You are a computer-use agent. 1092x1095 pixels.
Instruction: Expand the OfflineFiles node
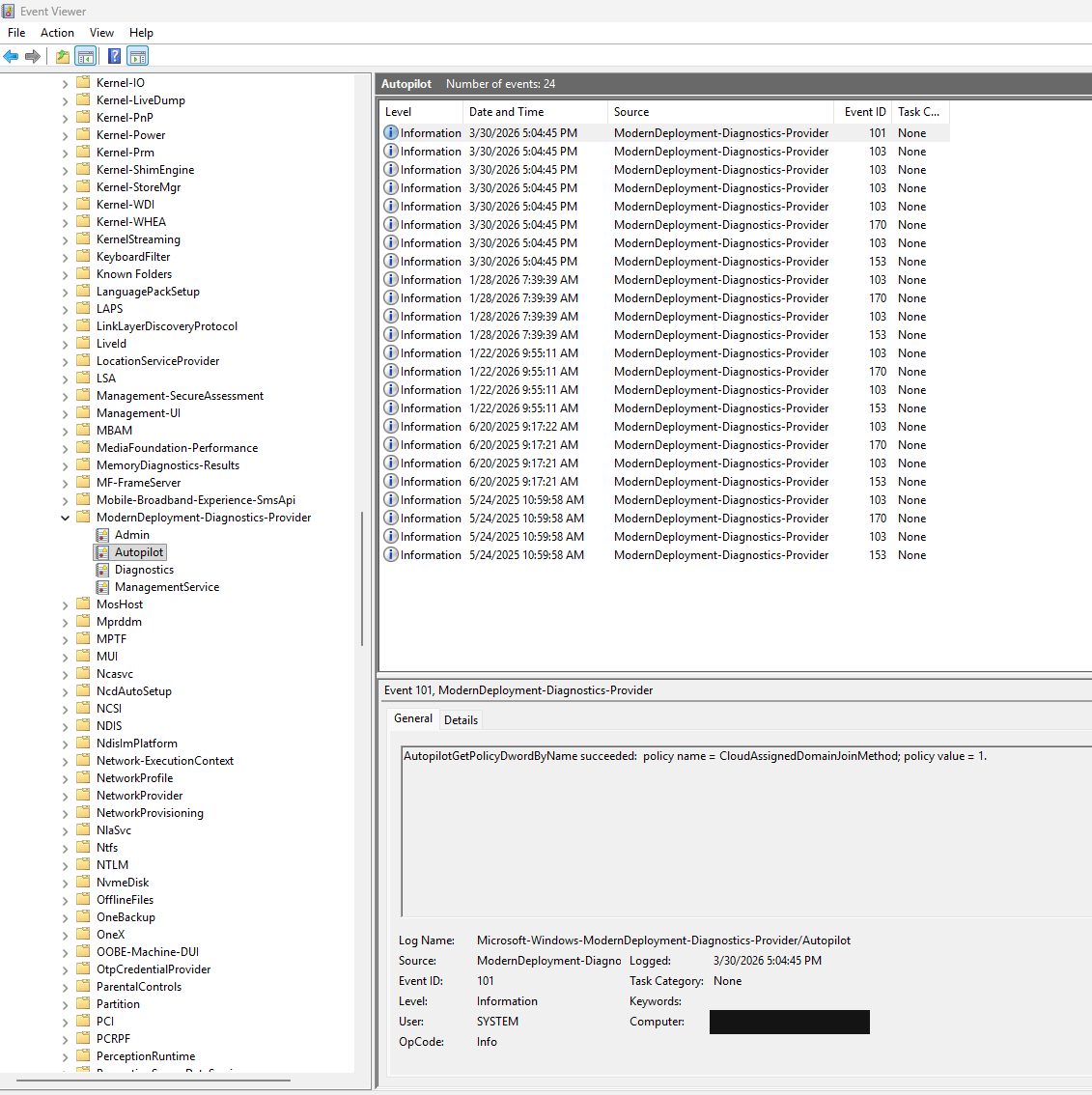point(65,900)
